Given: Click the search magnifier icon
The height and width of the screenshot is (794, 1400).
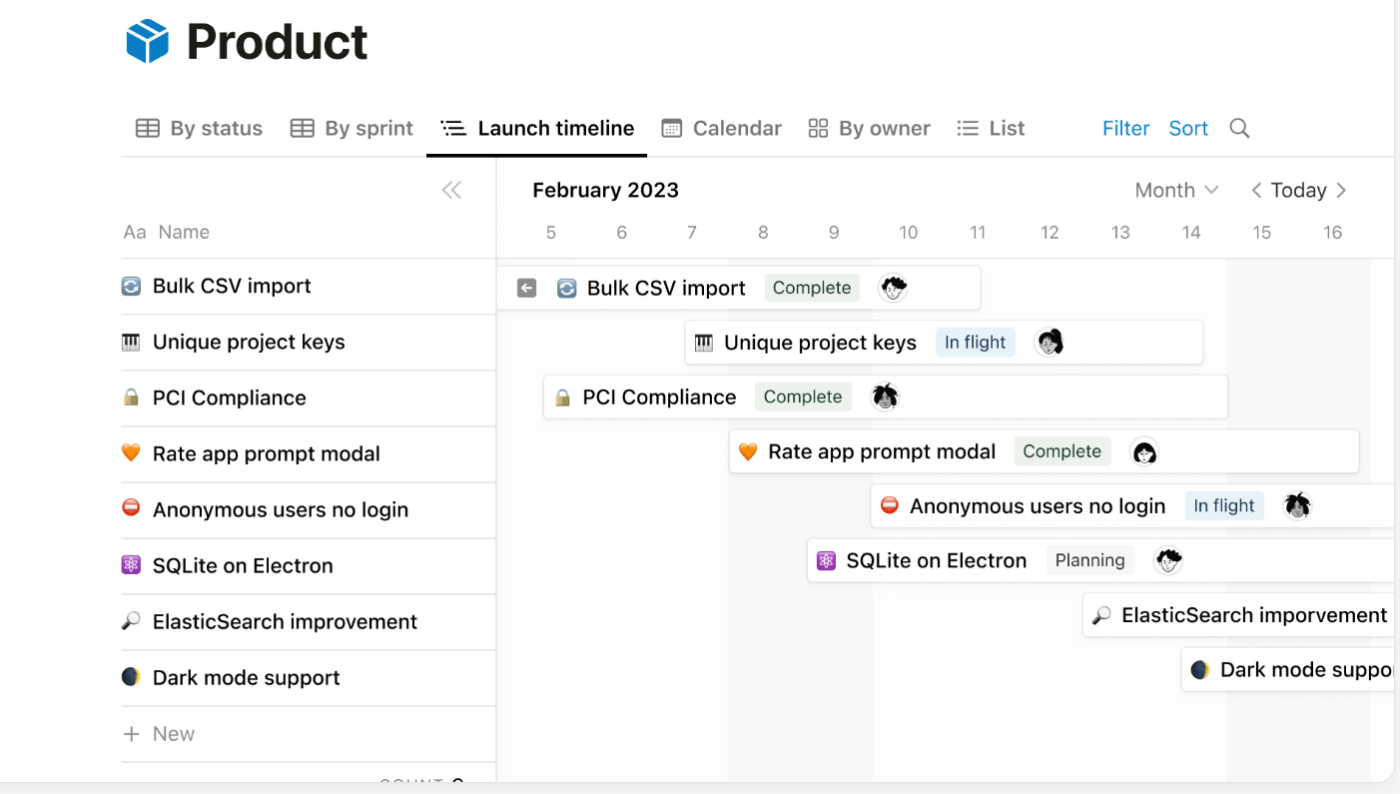Looking at the screenshot, I should [x=1239, y=128].
